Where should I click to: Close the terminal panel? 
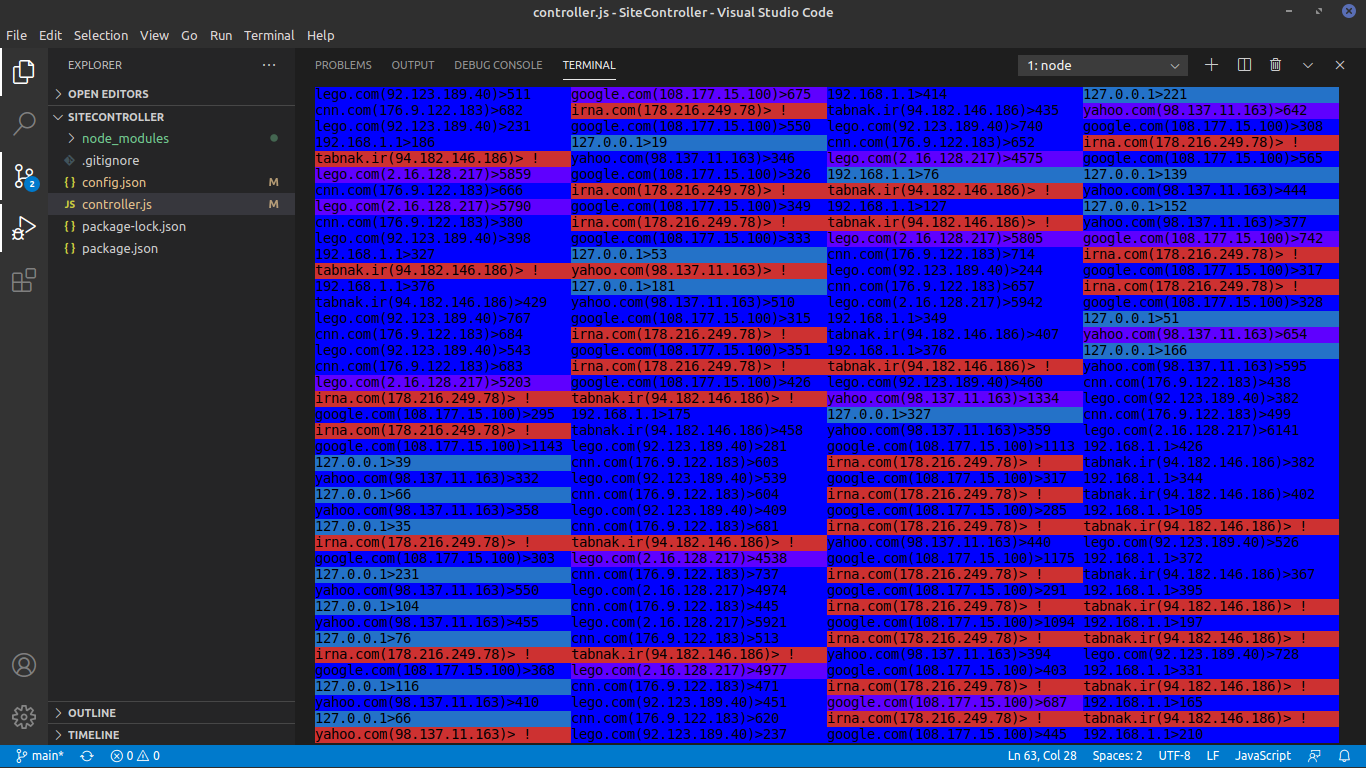pos(1340,65)
